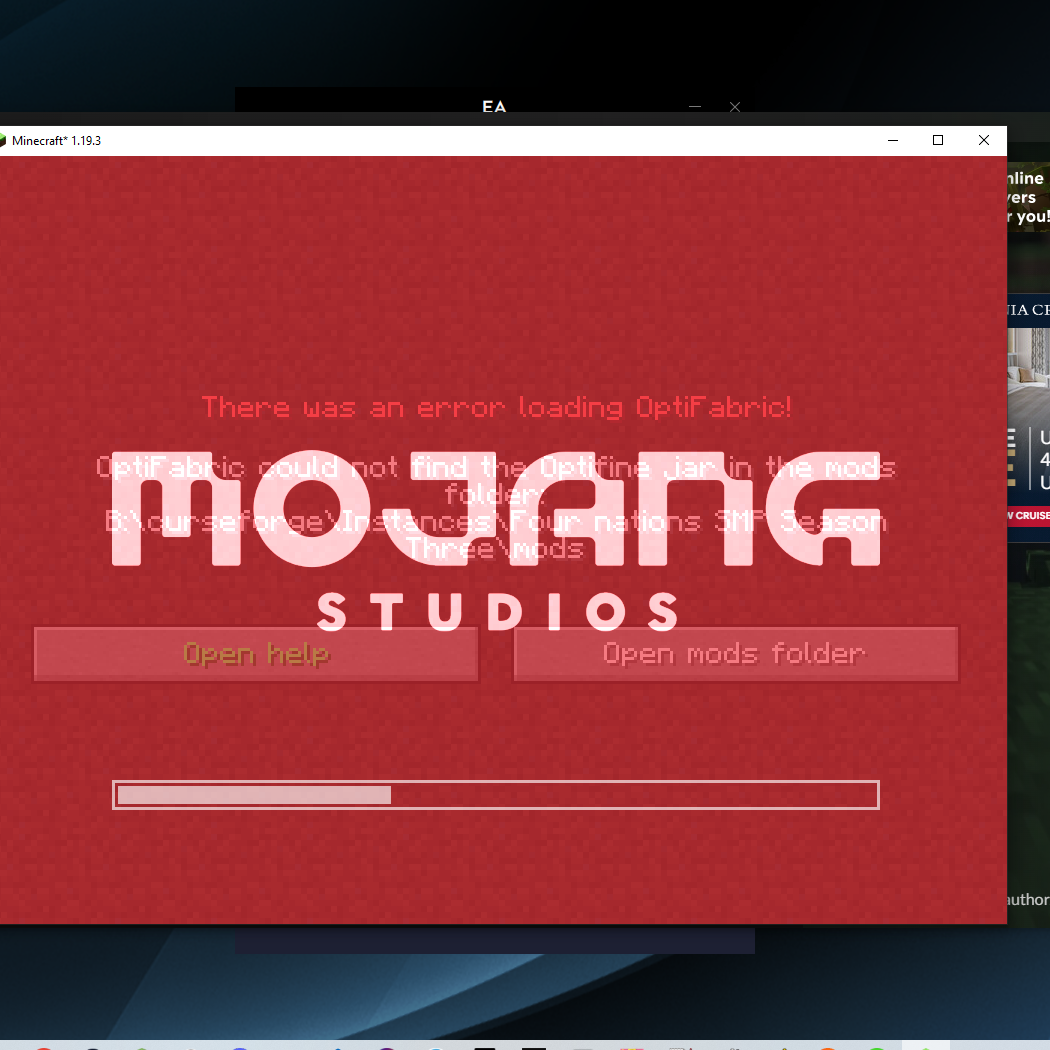Close the EA window behind Minecraft
This screenshot has height=1050, width=1050.
click(735, 106)
